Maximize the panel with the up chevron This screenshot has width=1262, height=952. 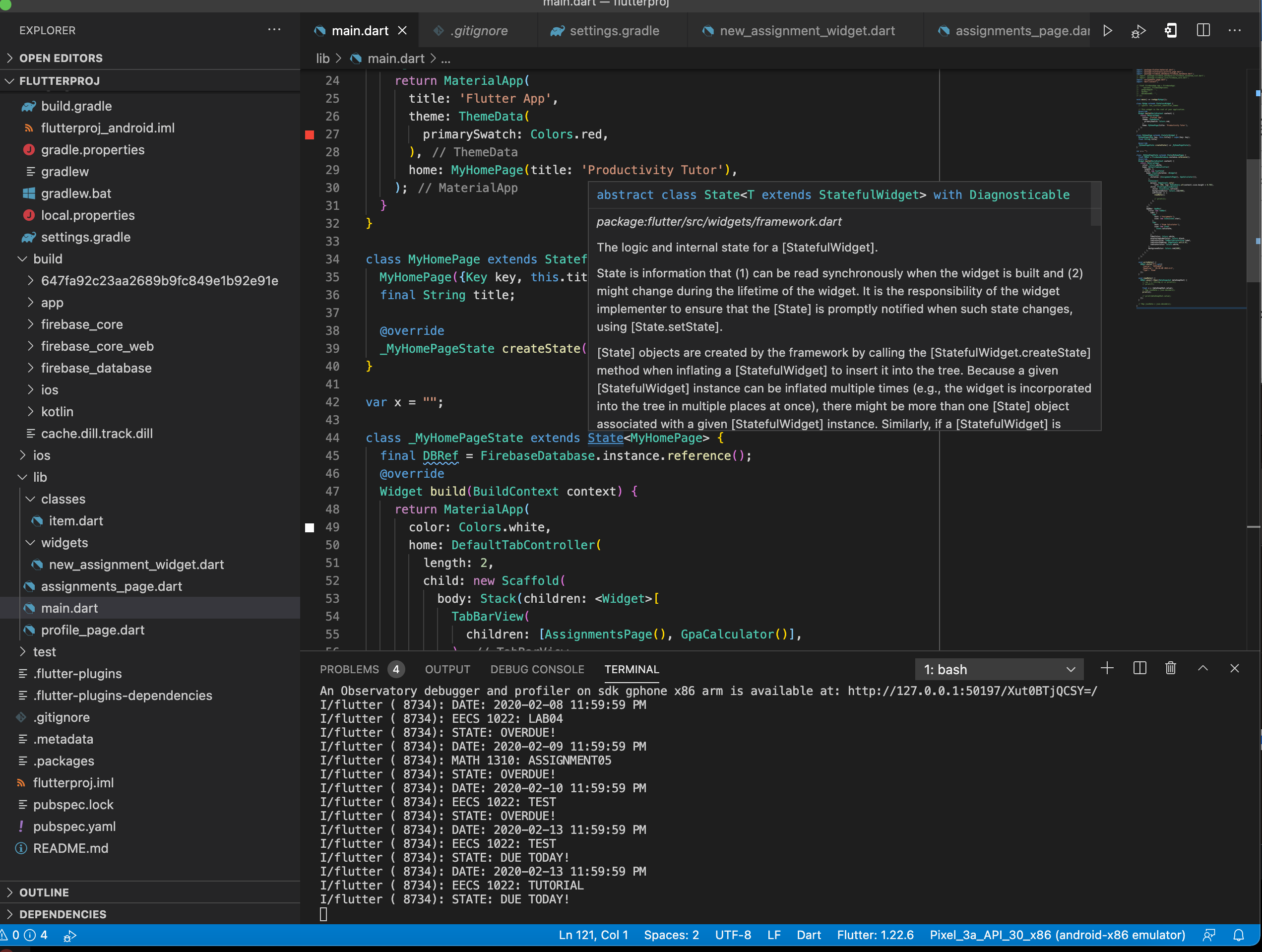[x=1202, y=669]
